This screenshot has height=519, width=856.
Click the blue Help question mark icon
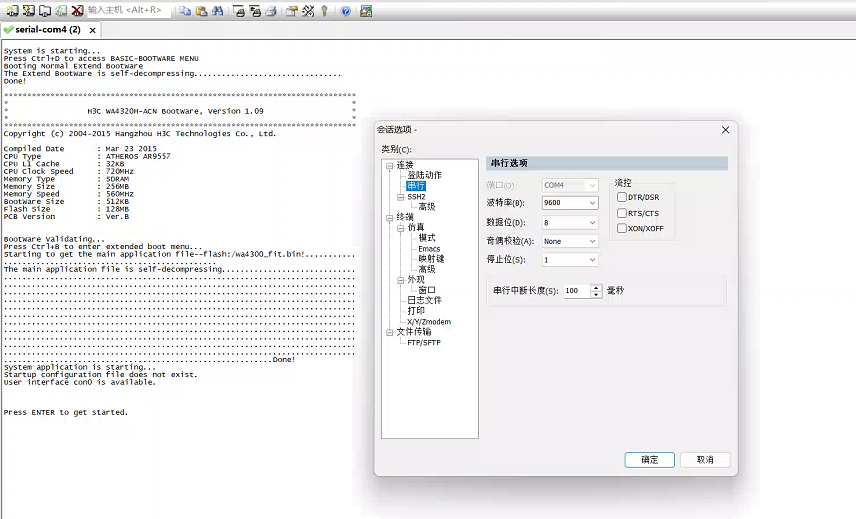click(x=345, y=11)
